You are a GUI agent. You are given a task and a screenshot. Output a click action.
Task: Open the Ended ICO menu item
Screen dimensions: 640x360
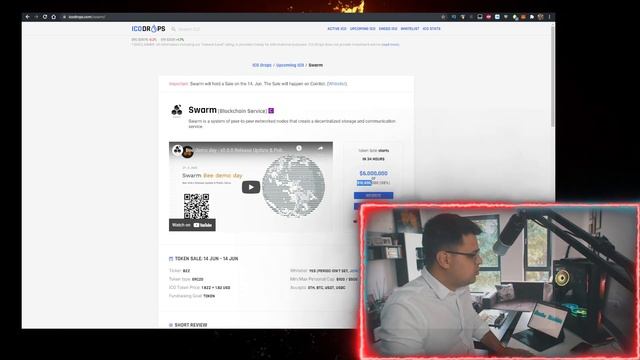pos(388,29)
